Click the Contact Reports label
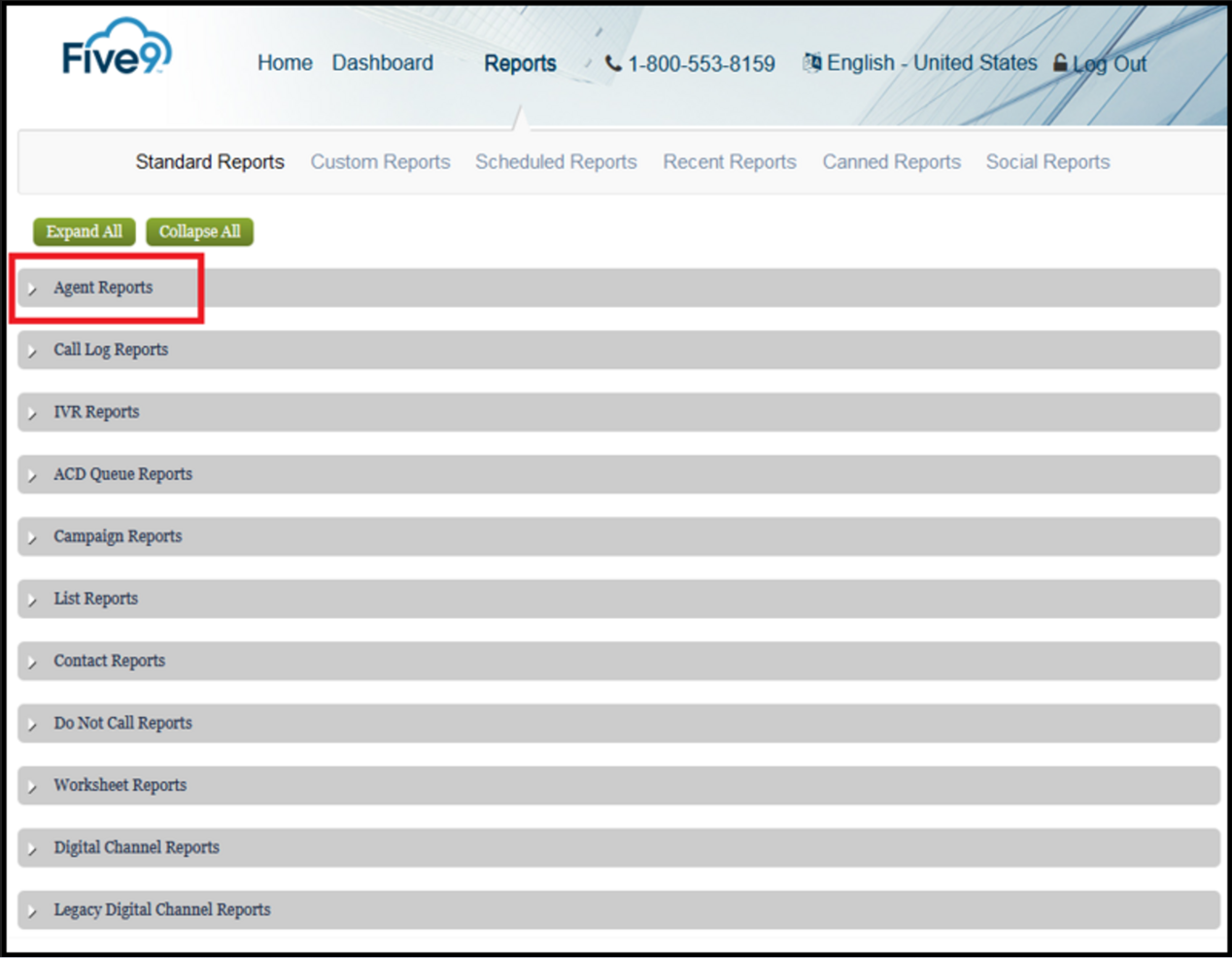1232x958 pixels. click(x=109, y=661)
